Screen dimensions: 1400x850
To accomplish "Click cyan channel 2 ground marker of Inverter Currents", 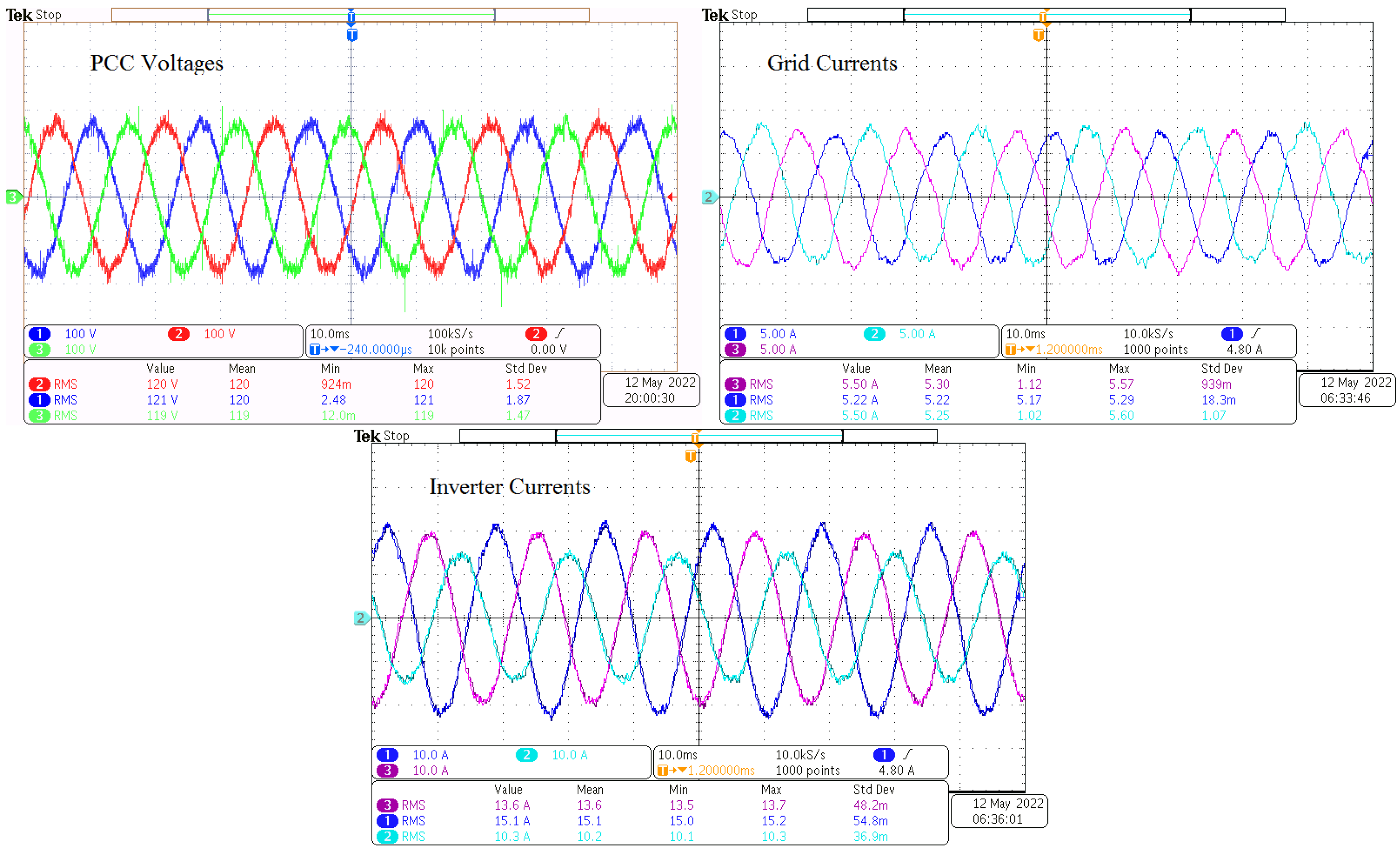I will (x=361, y=618).
